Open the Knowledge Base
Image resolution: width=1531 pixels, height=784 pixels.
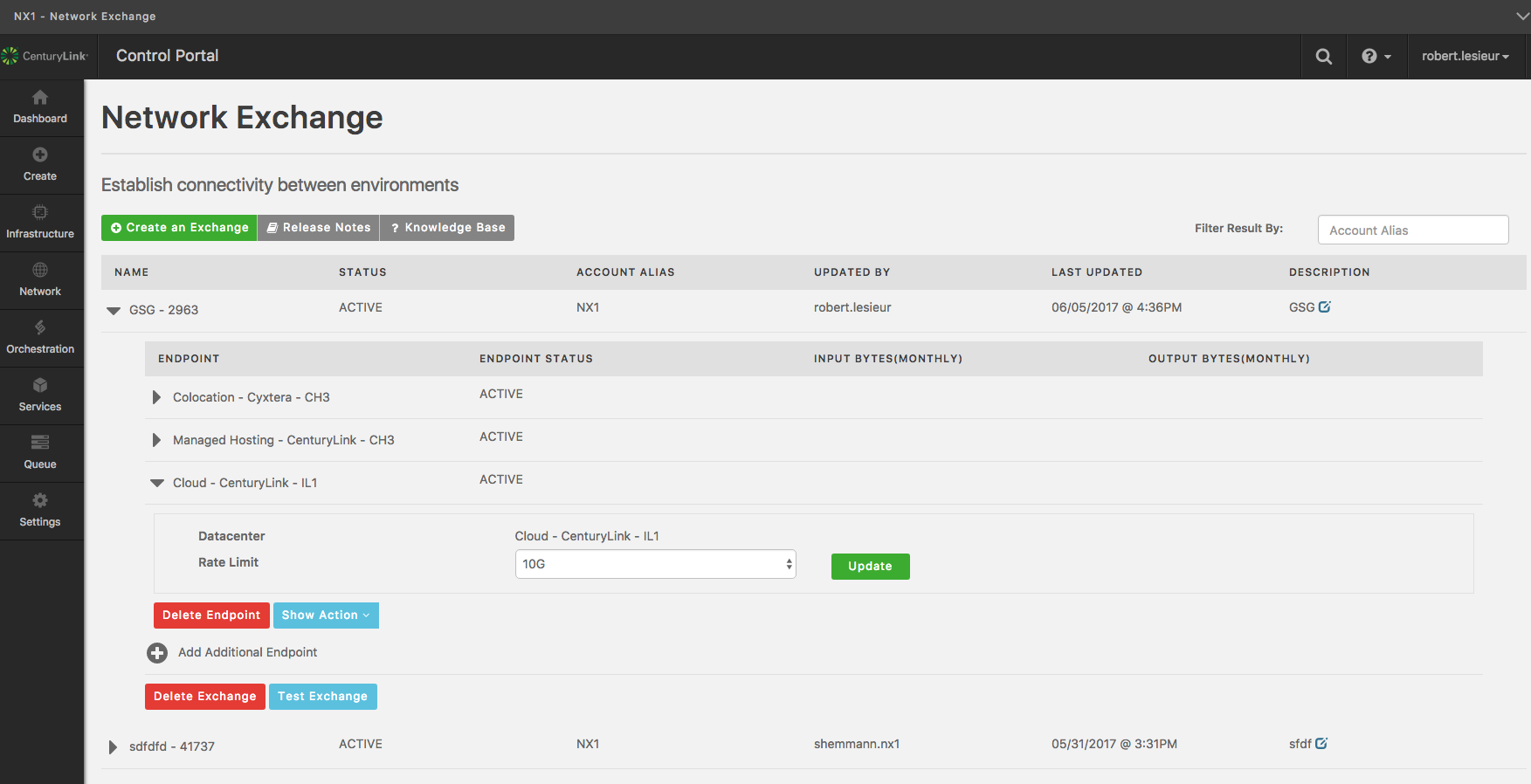click(x=447, y=228)
